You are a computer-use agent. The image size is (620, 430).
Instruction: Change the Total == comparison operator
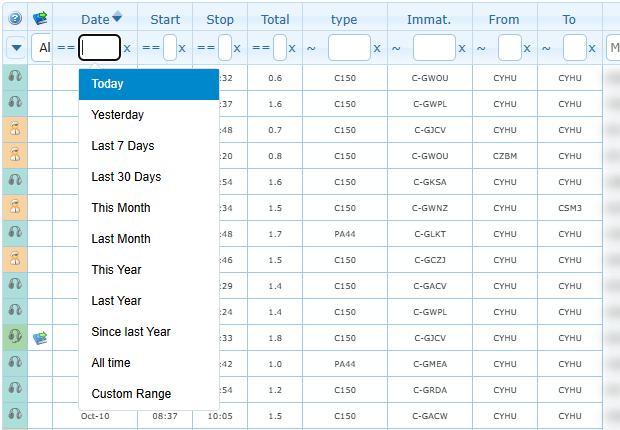261,48
